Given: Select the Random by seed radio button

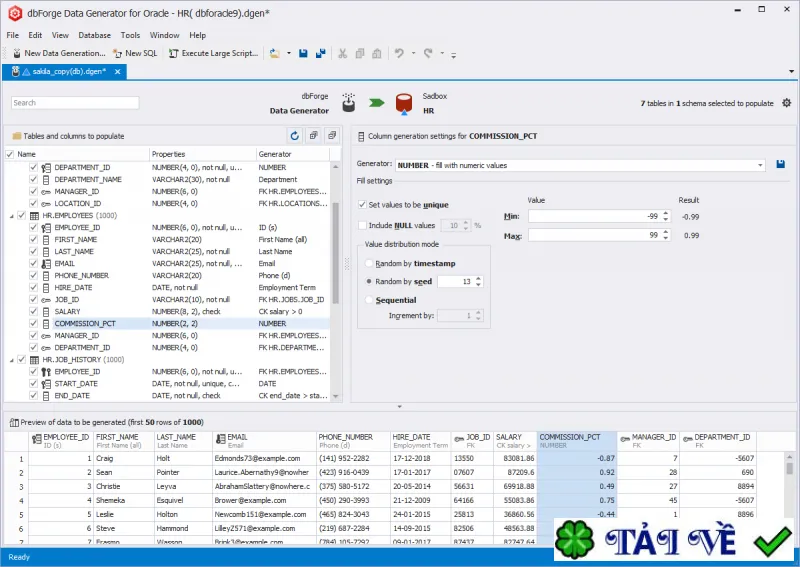Looking at the screenshot, I should coord(369,281).
